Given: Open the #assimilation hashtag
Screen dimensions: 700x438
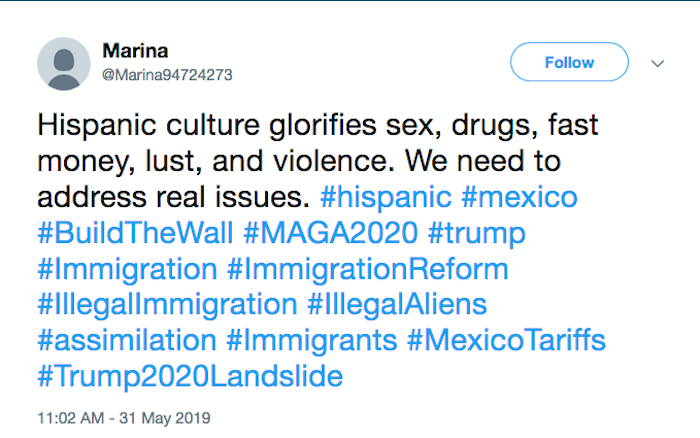Looking at the screenshot, I should [x=126, y=341].
